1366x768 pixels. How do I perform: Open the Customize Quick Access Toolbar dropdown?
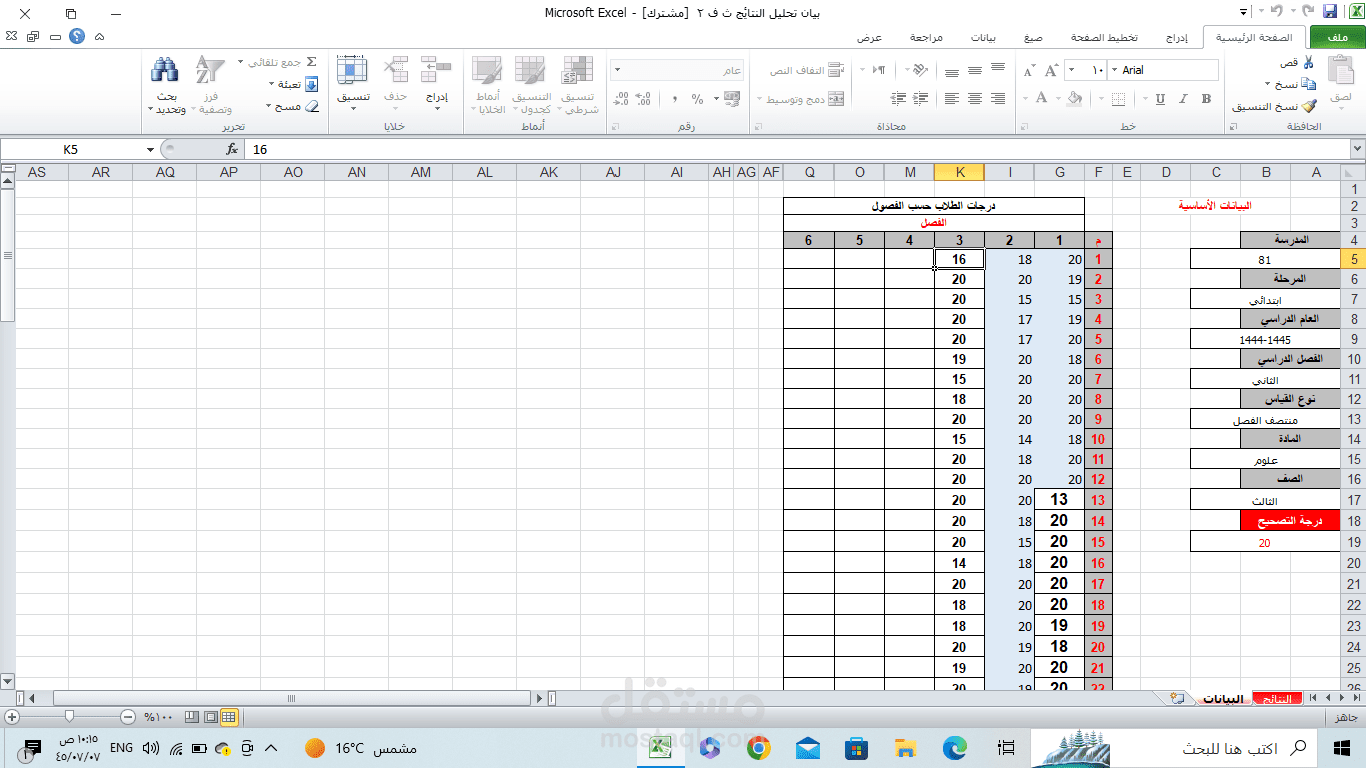point(1245,12)
